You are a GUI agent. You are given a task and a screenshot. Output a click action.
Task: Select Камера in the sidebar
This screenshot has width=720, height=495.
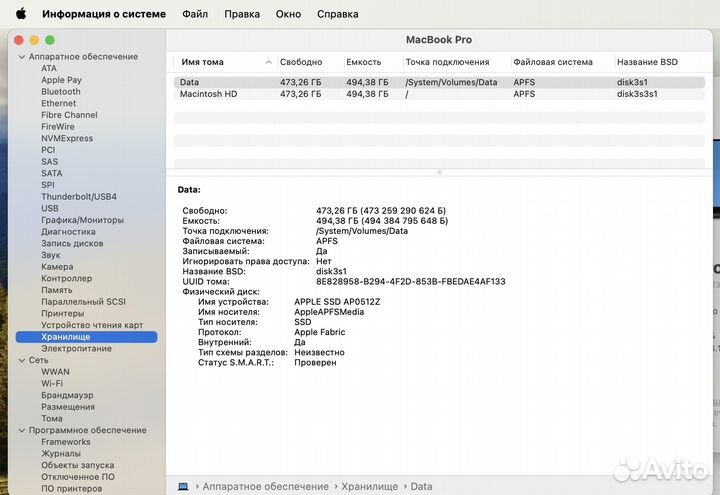click(x=57, y=267)
